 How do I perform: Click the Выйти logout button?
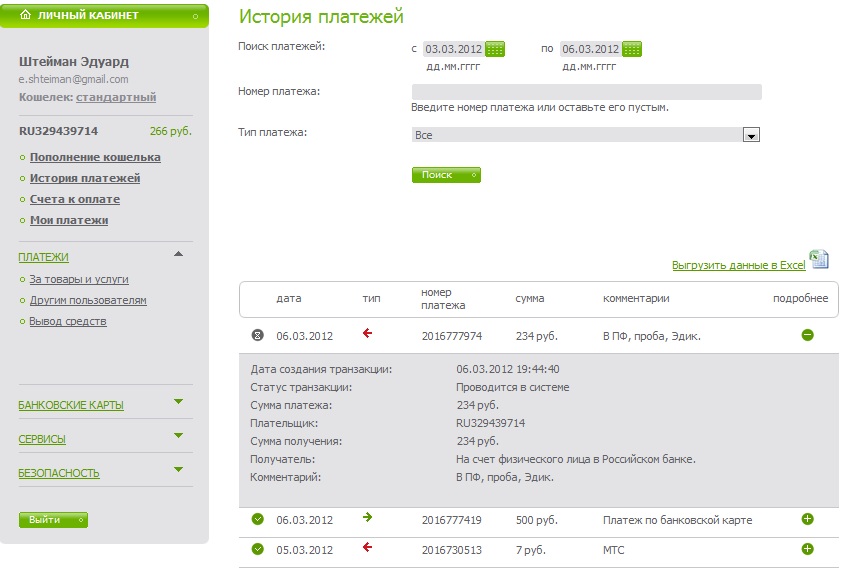tap(53, 520)
